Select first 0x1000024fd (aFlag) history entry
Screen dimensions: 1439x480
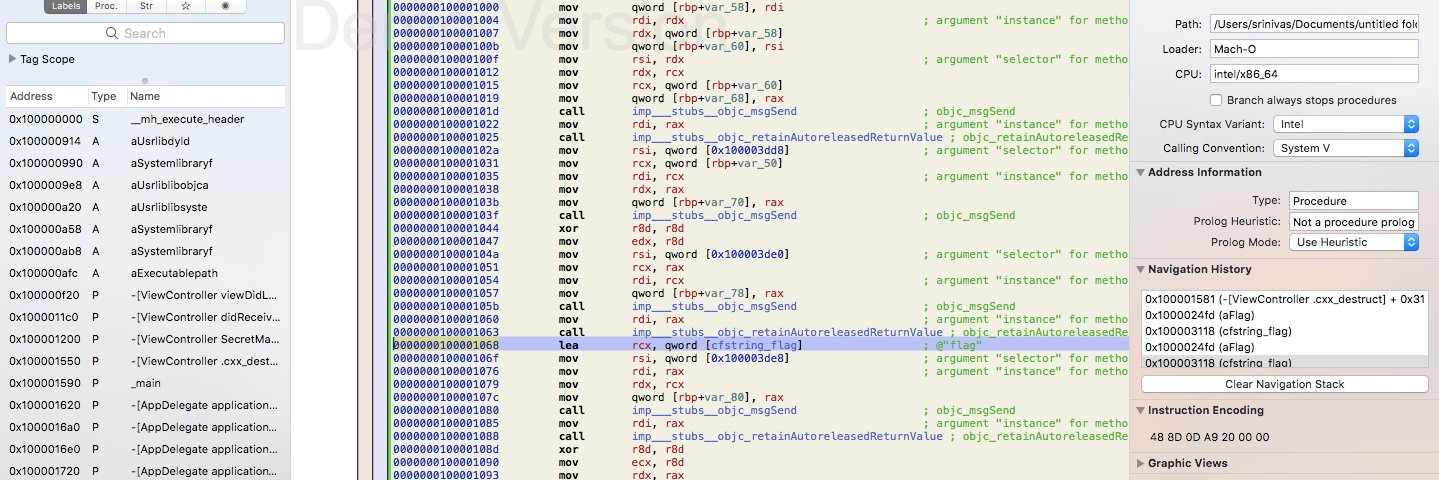click(x=1284, y=315)
